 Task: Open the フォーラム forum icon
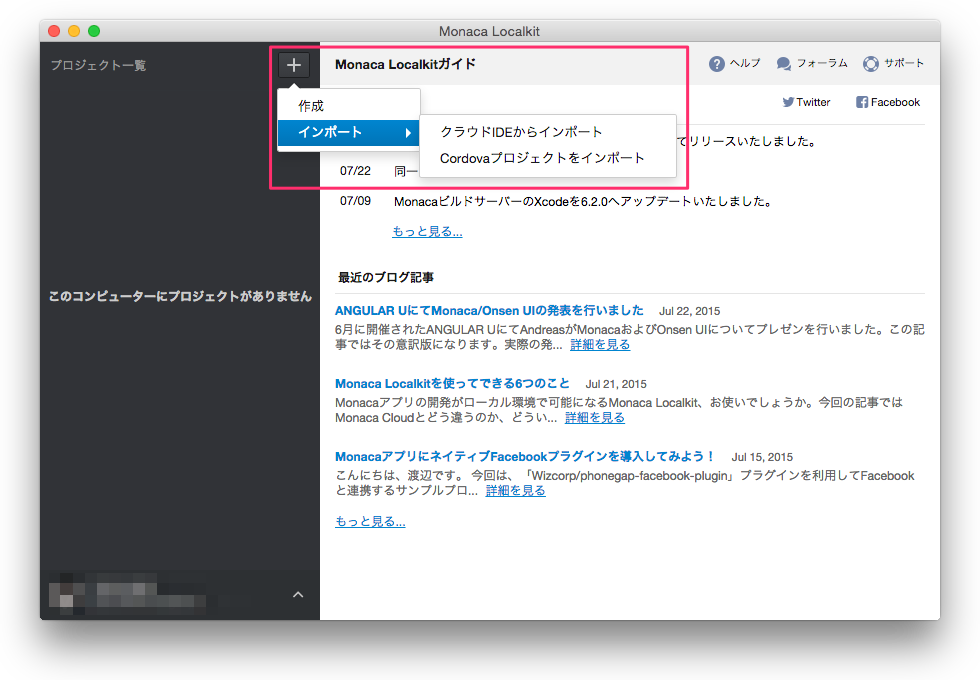[784, 64]
